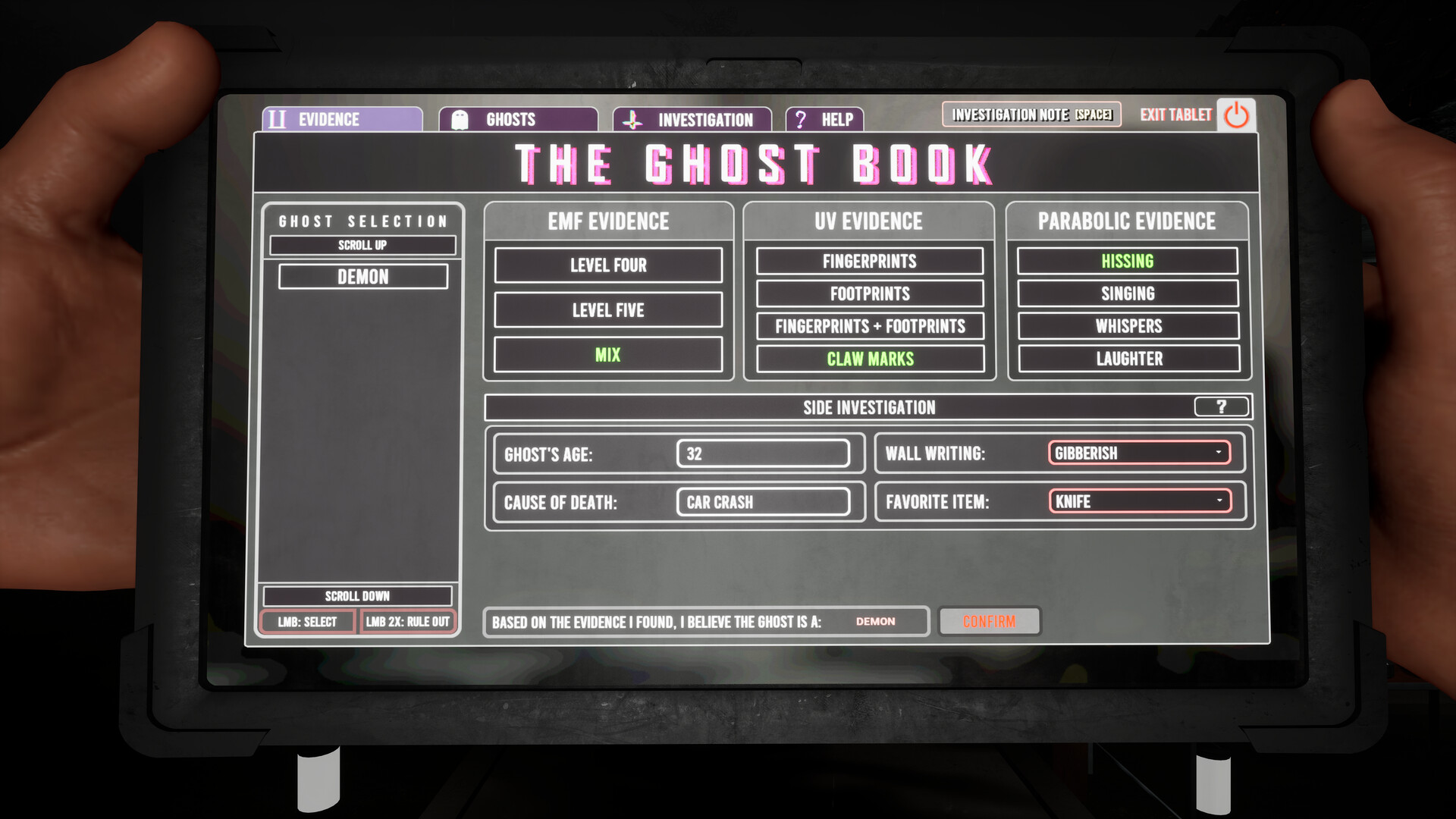Click the drone icon on the Investigation tab
The width and height of the screenshot is (1456, 819).
point(632,118)
